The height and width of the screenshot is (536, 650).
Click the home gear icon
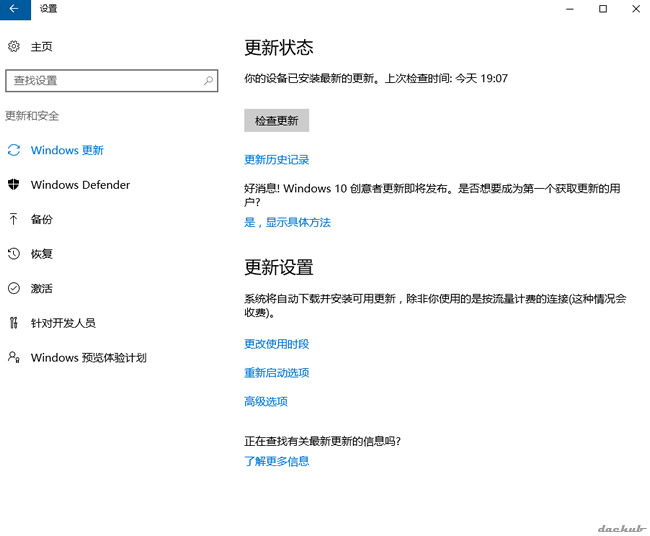pos(14,46)
